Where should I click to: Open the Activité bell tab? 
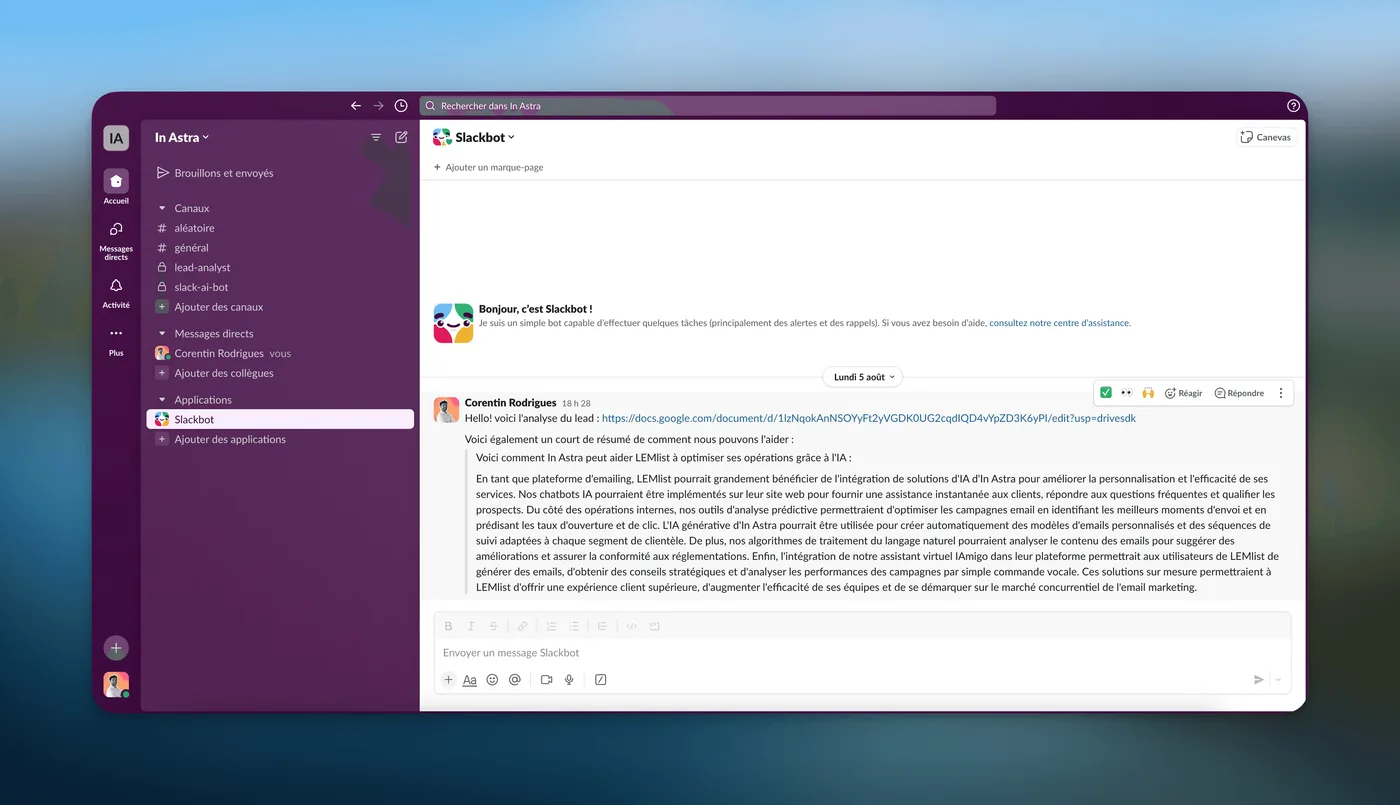tap(116, 293)
